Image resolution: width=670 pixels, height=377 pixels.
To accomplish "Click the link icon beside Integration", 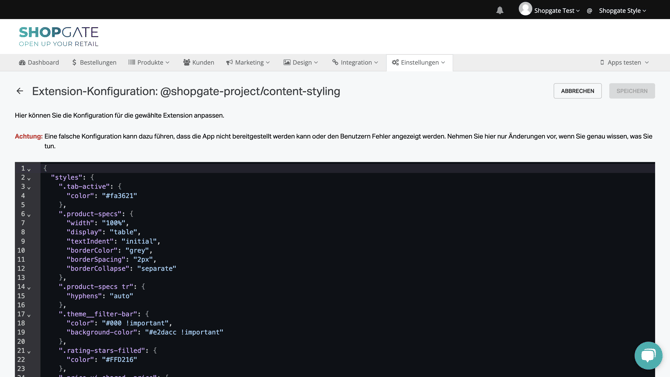I will click(335, 62).
